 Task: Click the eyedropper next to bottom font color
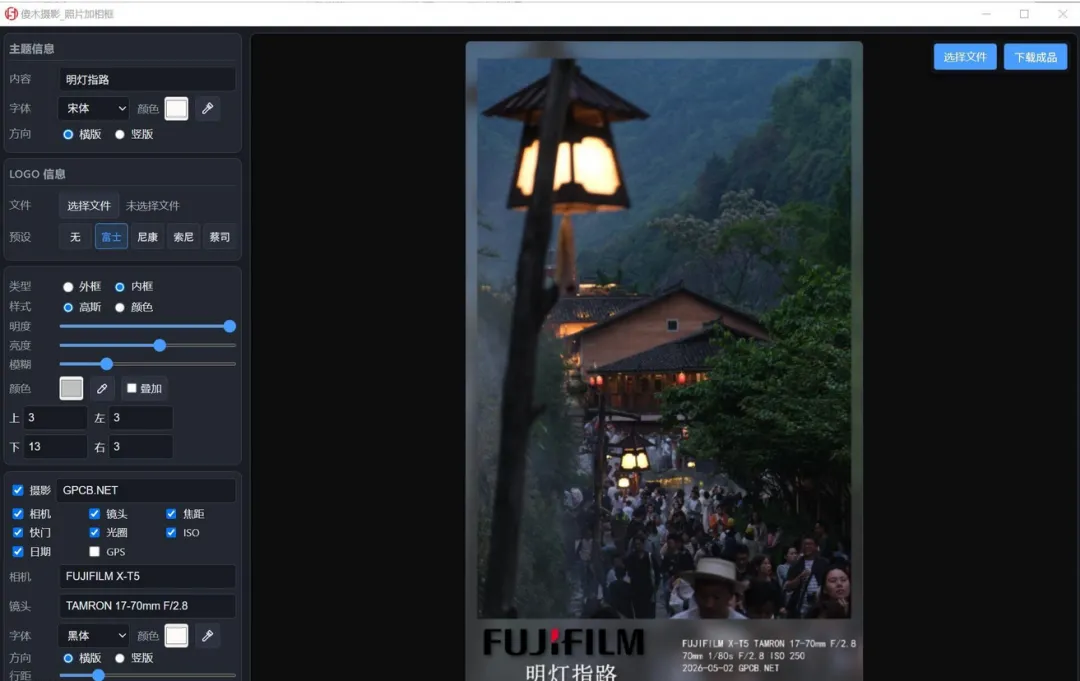[207, 636]
